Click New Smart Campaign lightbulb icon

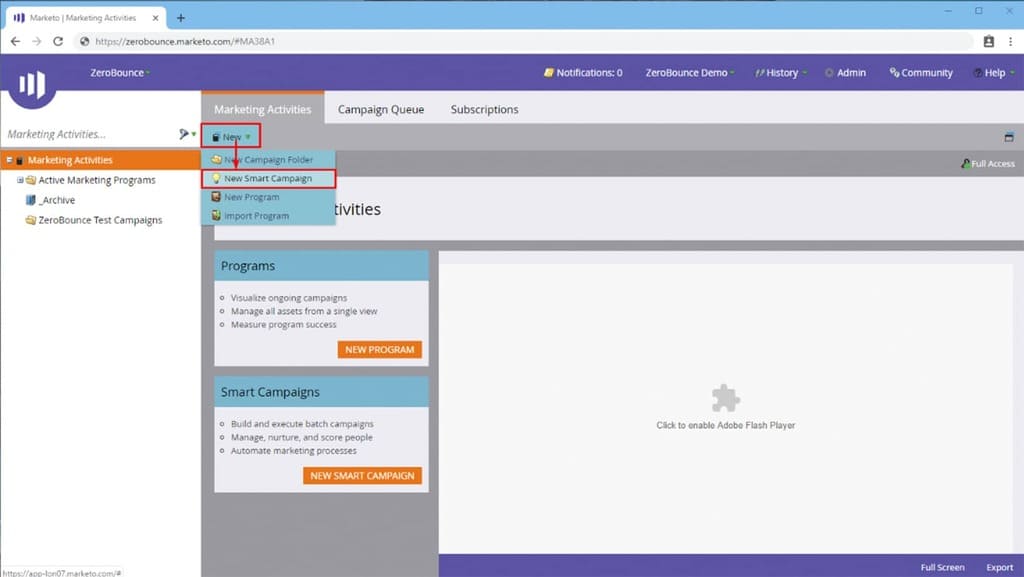click(x=216, y=178)
